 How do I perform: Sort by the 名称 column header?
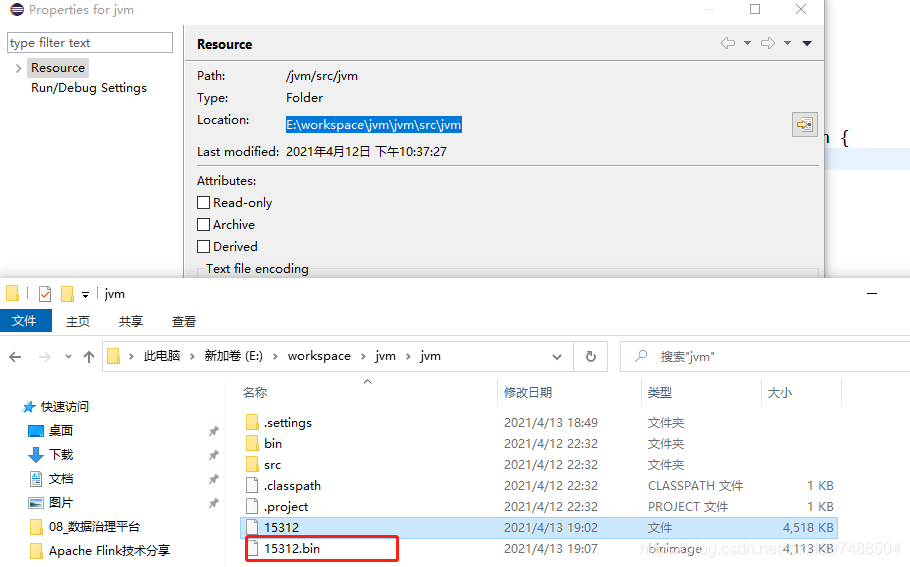point(255,393)
